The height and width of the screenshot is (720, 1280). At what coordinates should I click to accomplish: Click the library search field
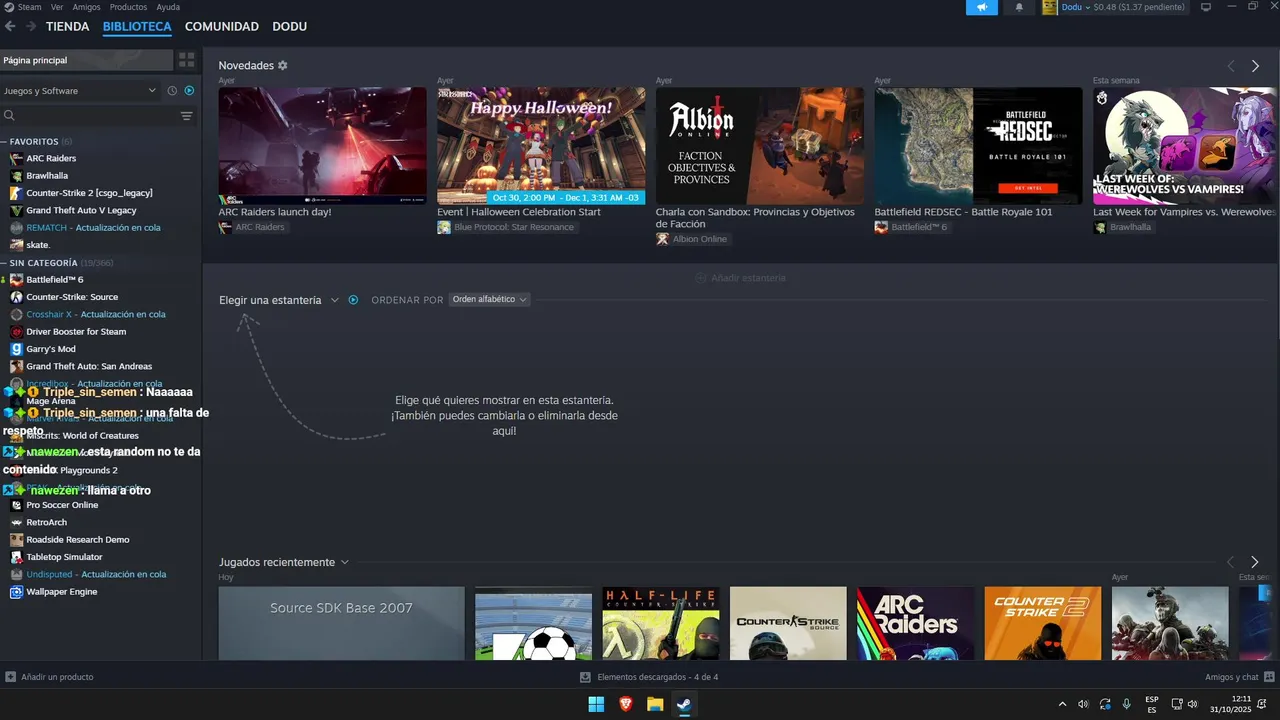98,116
